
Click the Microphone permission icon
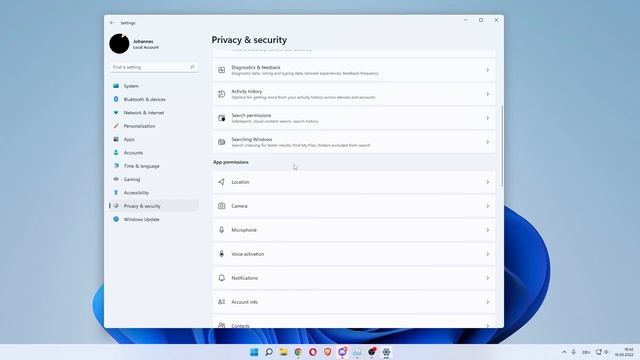tap(222, 230)
